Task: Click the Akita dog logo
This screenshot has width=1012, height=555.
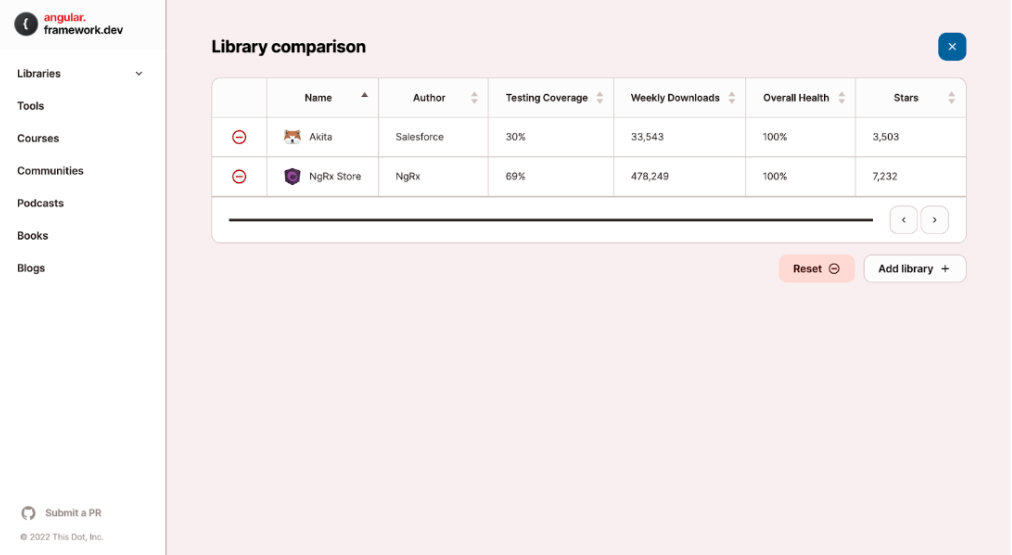Action: [292, 137]
